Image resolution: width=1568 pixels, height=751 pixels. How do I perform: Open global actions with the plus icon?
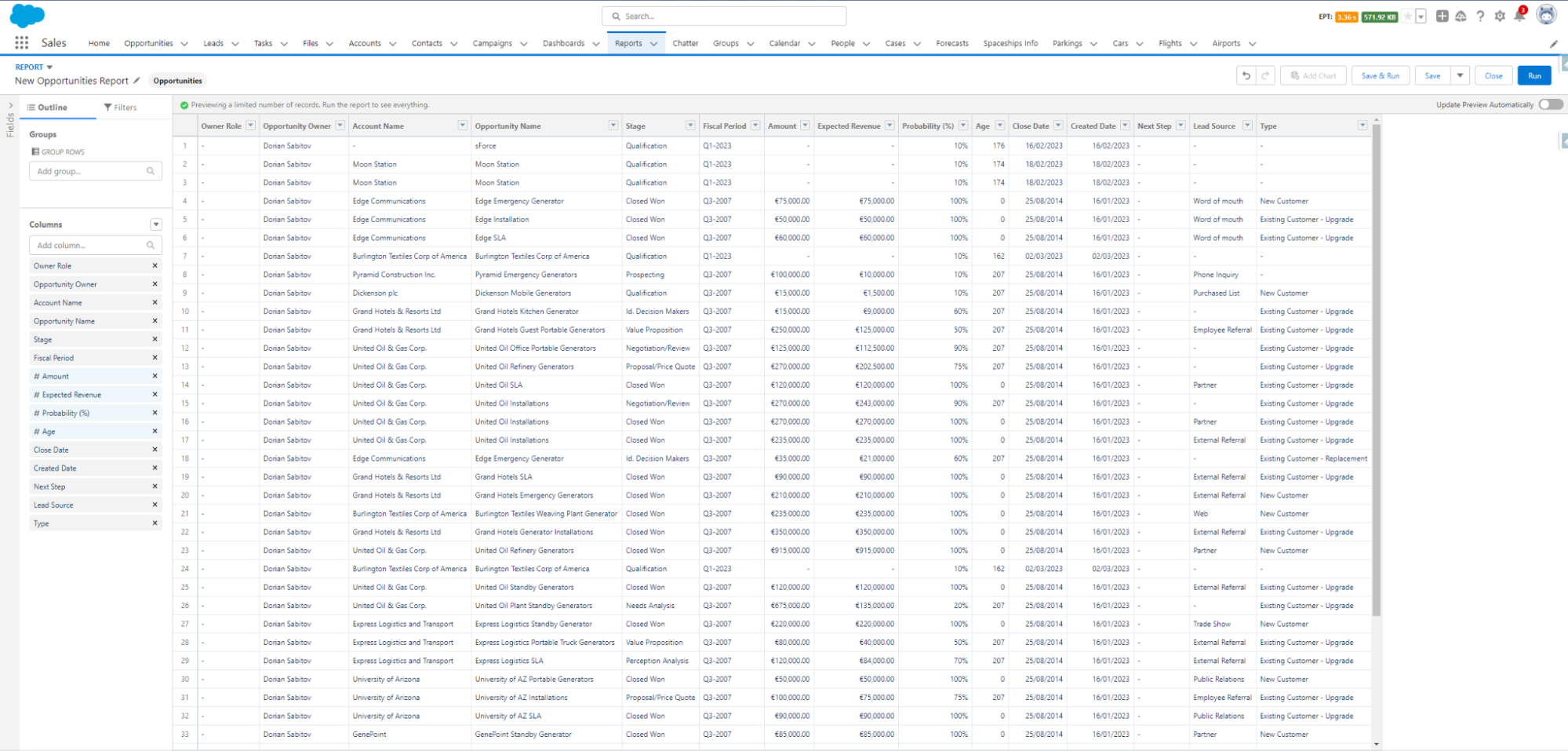(1442, 15)
